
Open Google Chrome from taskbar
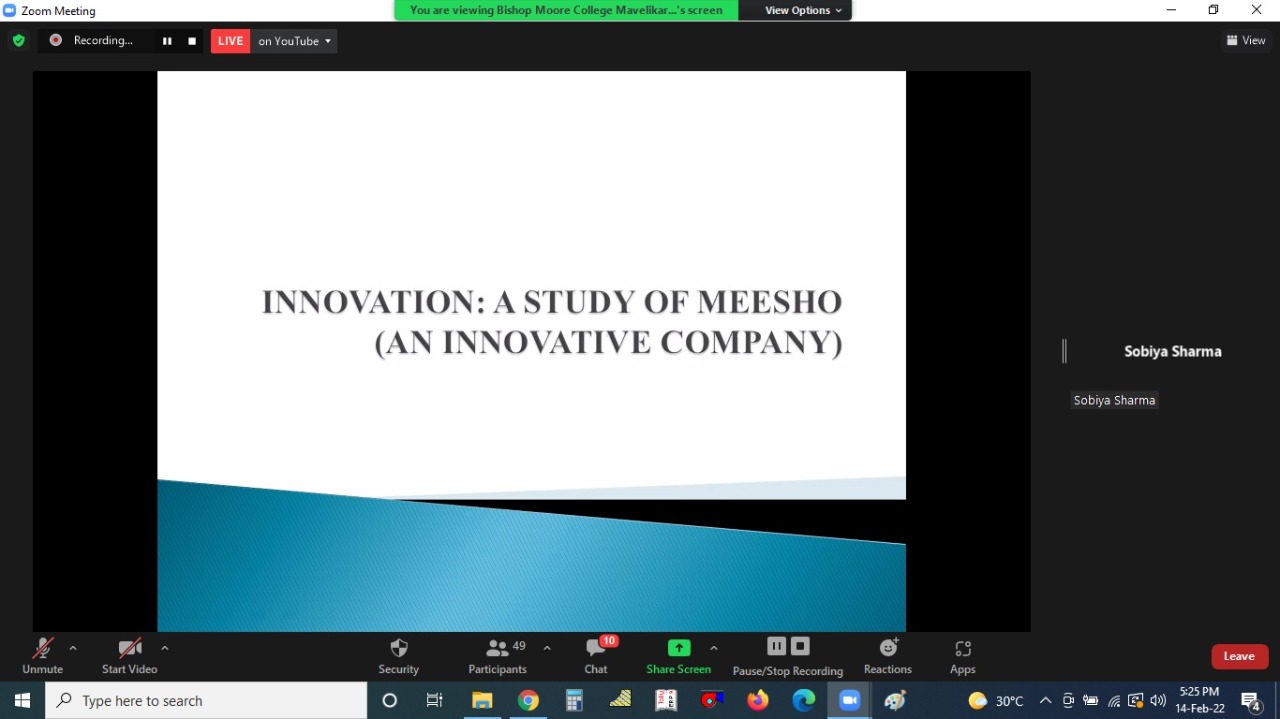[x=528, y=701]
